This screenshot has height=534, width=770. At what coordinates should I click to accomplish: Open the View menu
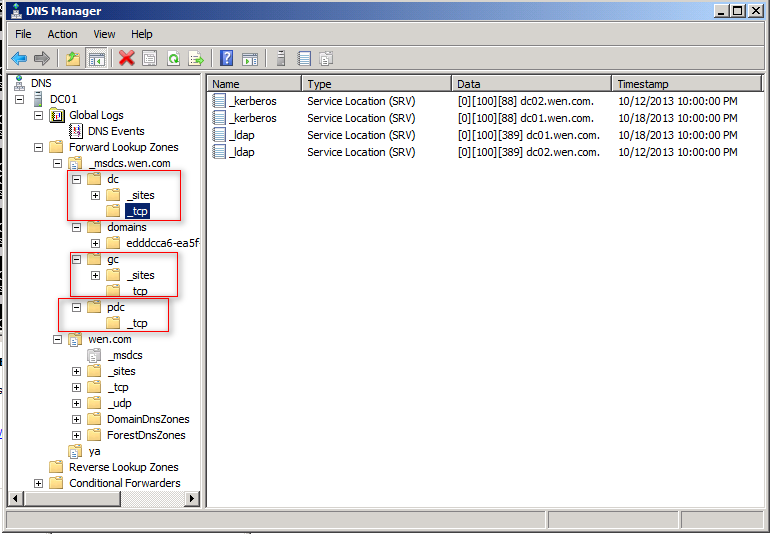click(x=104, y=34)
